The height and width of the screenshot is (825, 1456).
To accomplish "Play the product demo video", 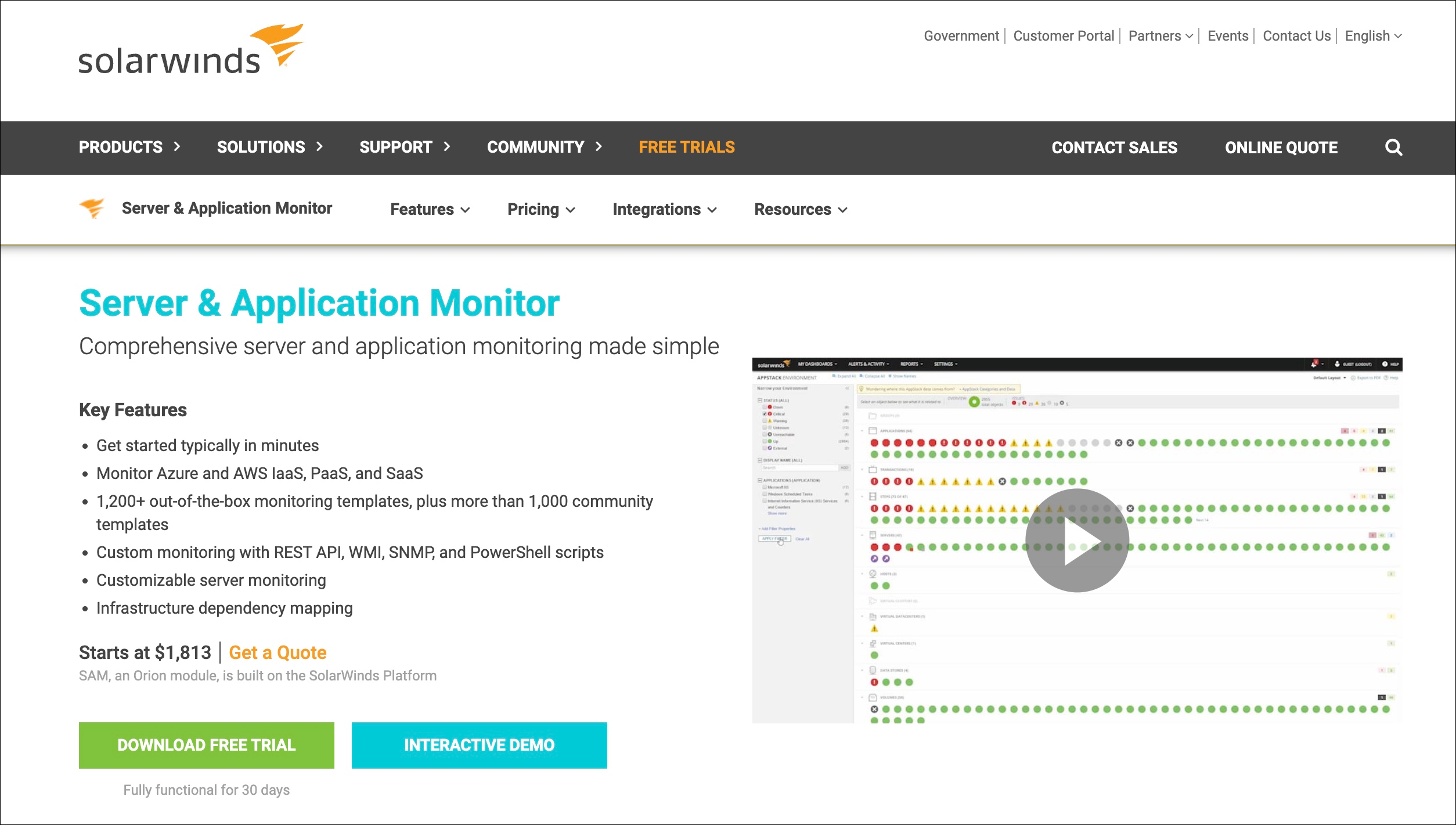I will (x=1077, y=539).
